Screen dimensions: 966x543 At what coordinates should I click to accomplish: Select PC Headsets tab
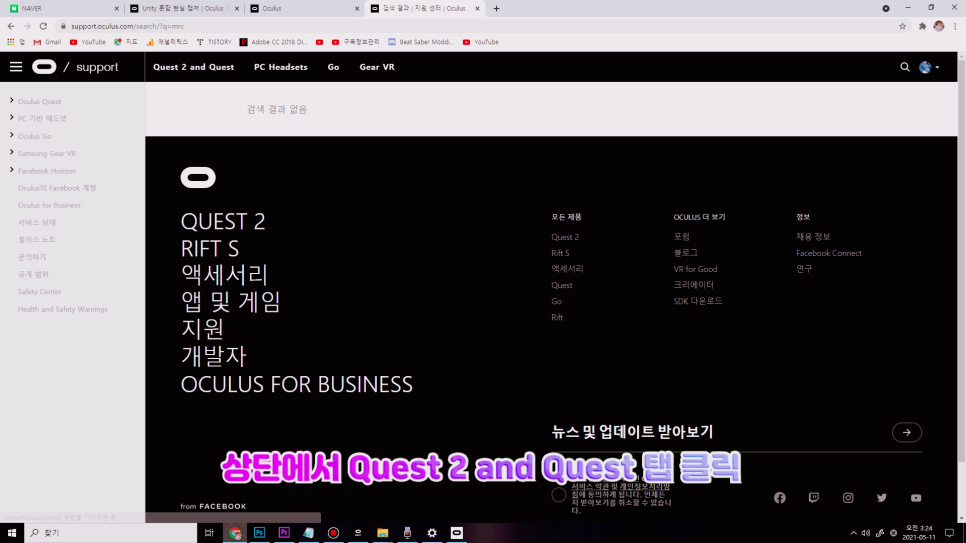[280, 67]
